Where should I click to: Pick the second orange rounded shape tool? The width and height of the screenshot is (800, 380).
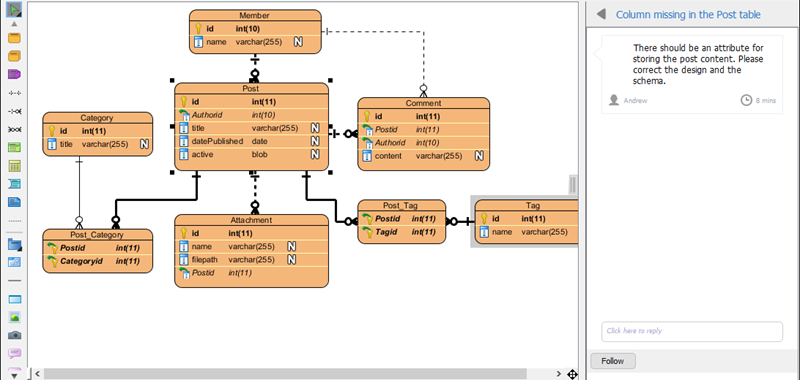[15, 56]
